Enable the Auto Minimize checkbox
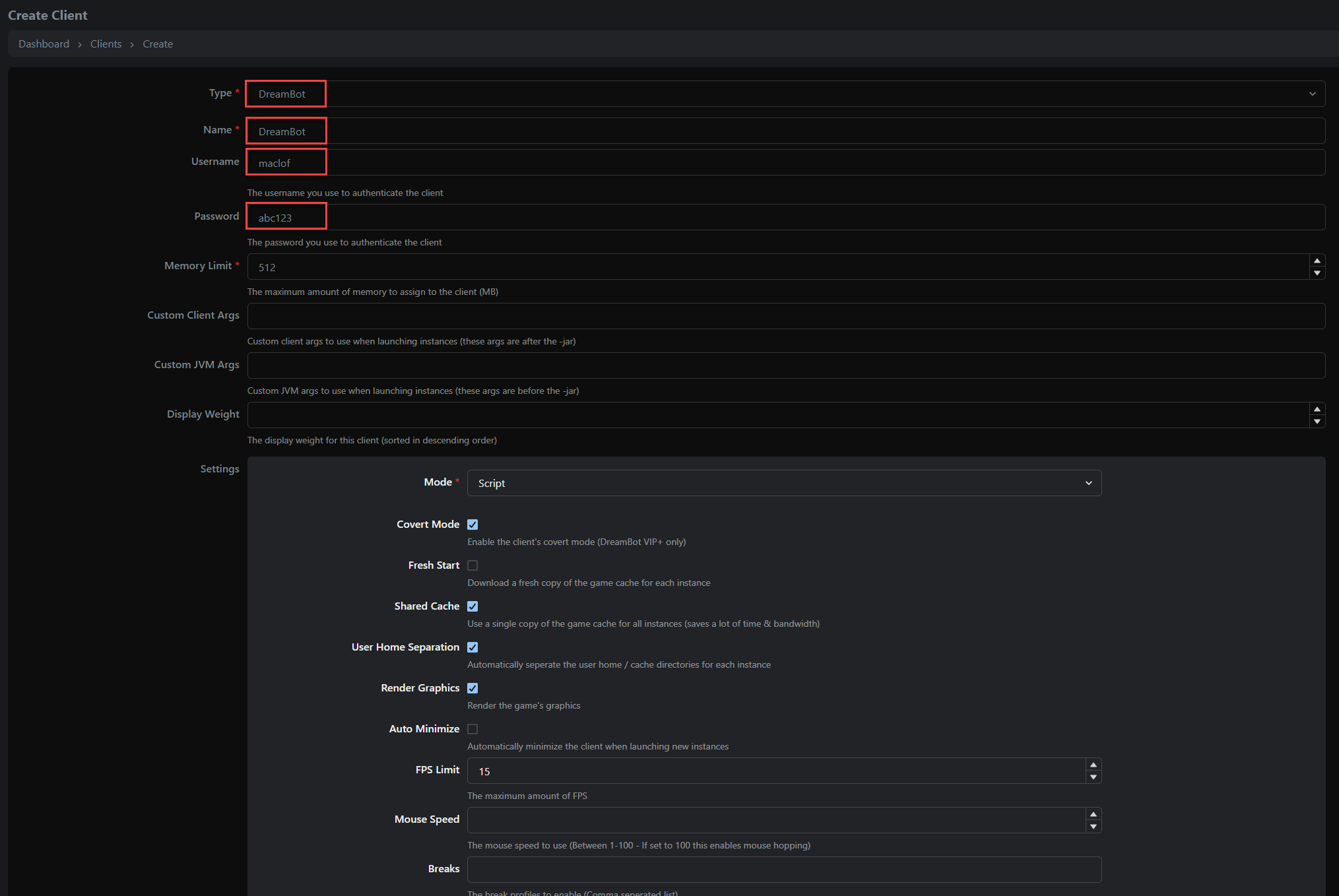The width and height of the screenshot is (1339, 896). point(473,729)
